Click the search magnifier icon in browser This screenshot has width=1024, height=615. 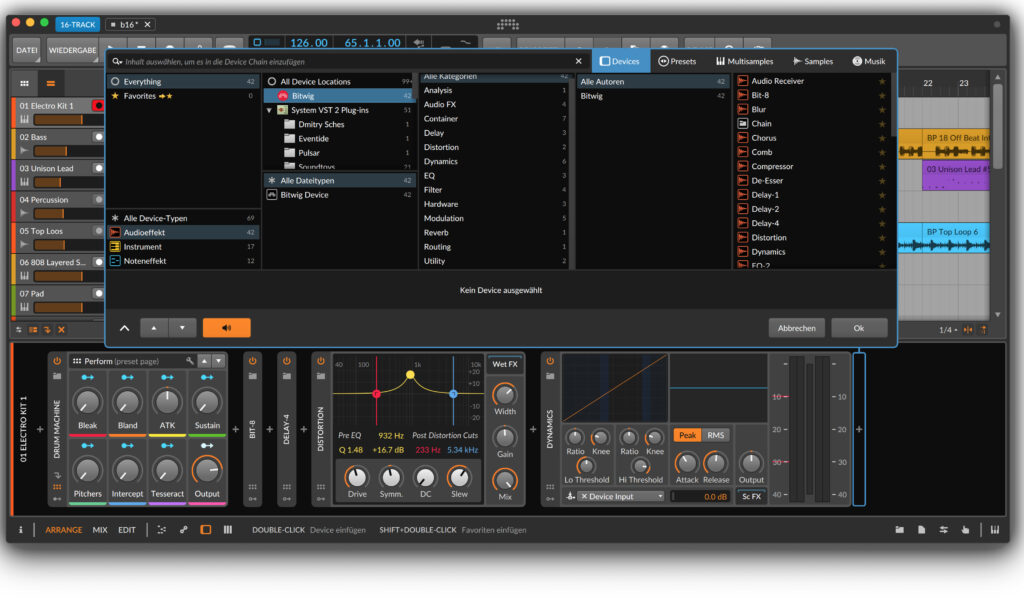[117, 61]
